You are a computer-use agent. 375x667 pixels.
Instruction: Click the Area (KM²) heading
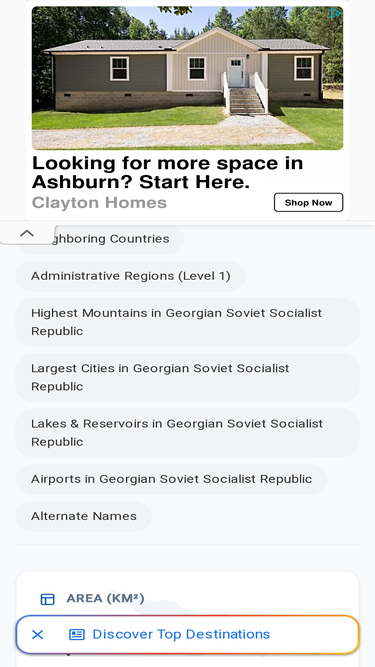[x=105, y=598]
